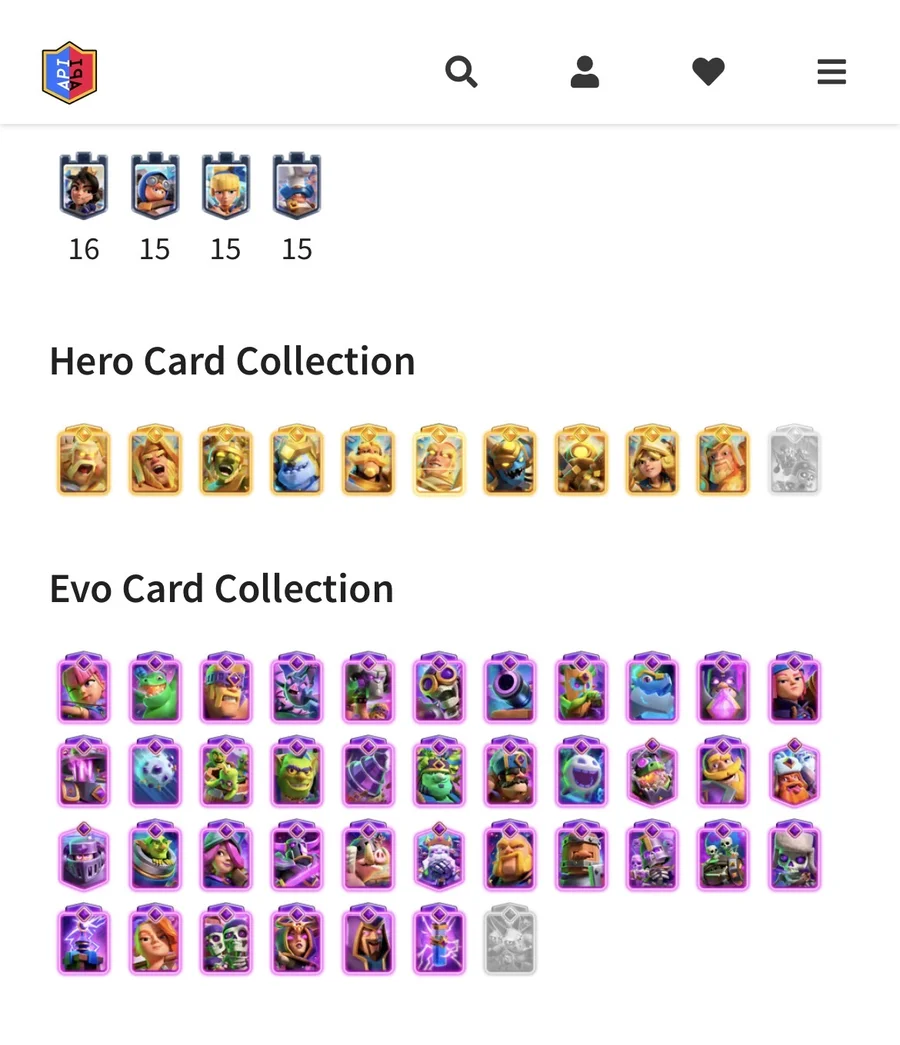900x1045 pixels.
Task: Choose the Evo Snowball card
Action: tap(155, 772)
